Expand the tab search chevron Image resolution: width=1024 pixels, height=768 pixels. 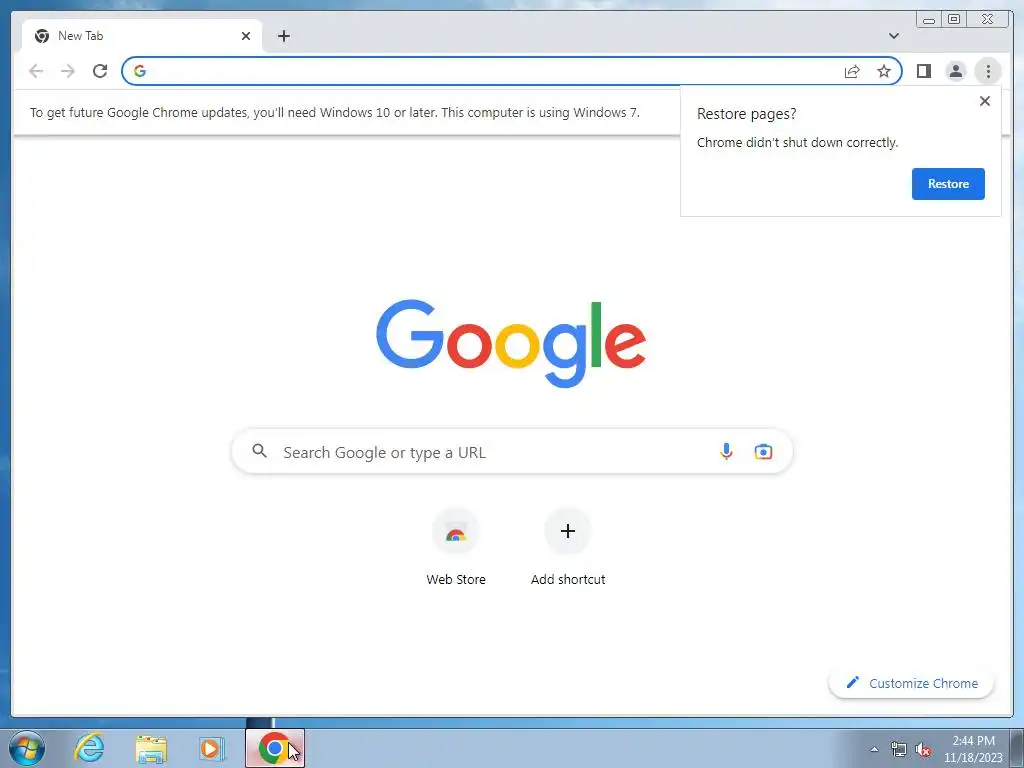click(x=894, y=36)
